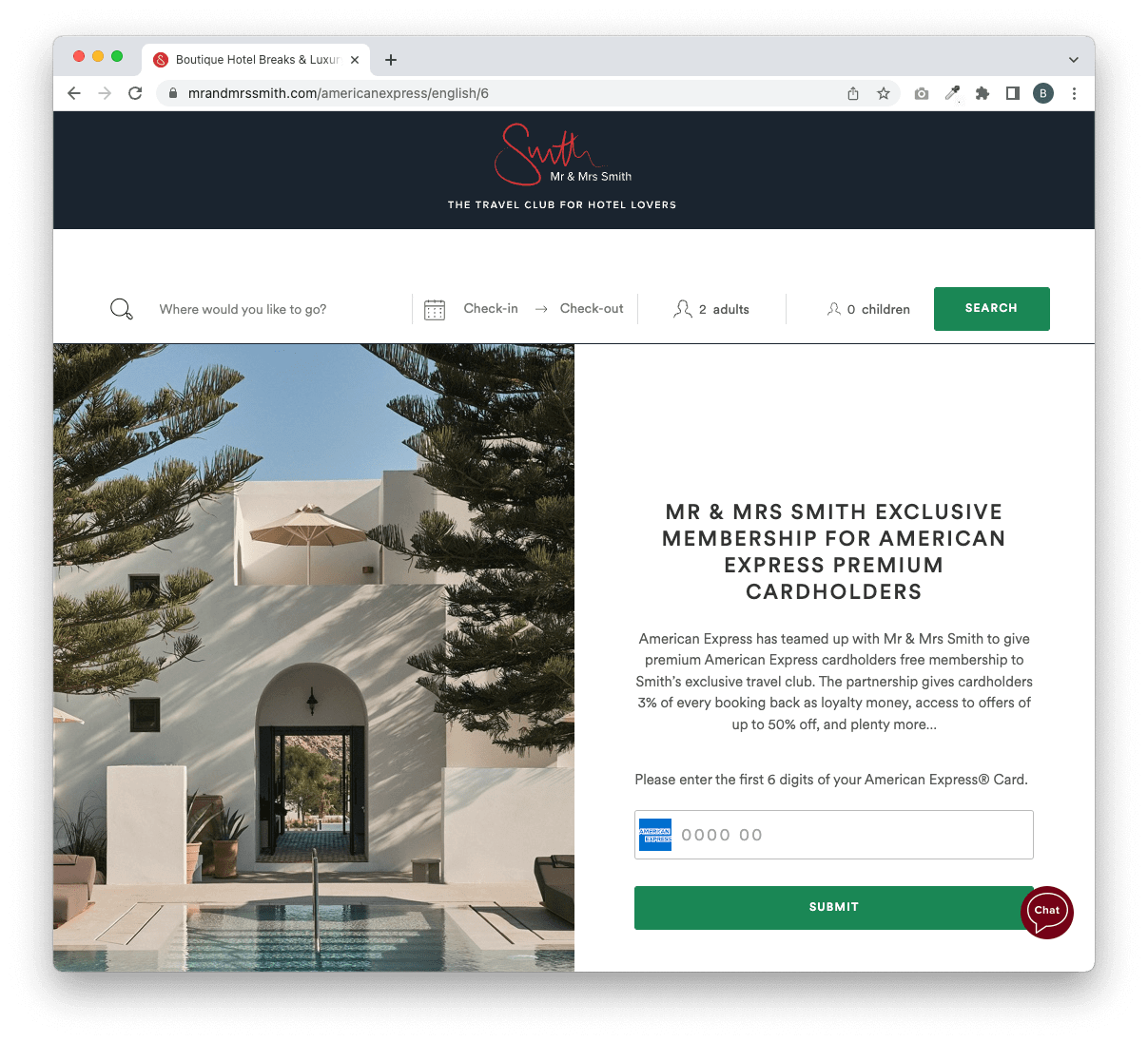Viewport: 1148px width, 1042px height.
Task: Click the Mr & Mrs Smith logo
Action: point(562,156)
